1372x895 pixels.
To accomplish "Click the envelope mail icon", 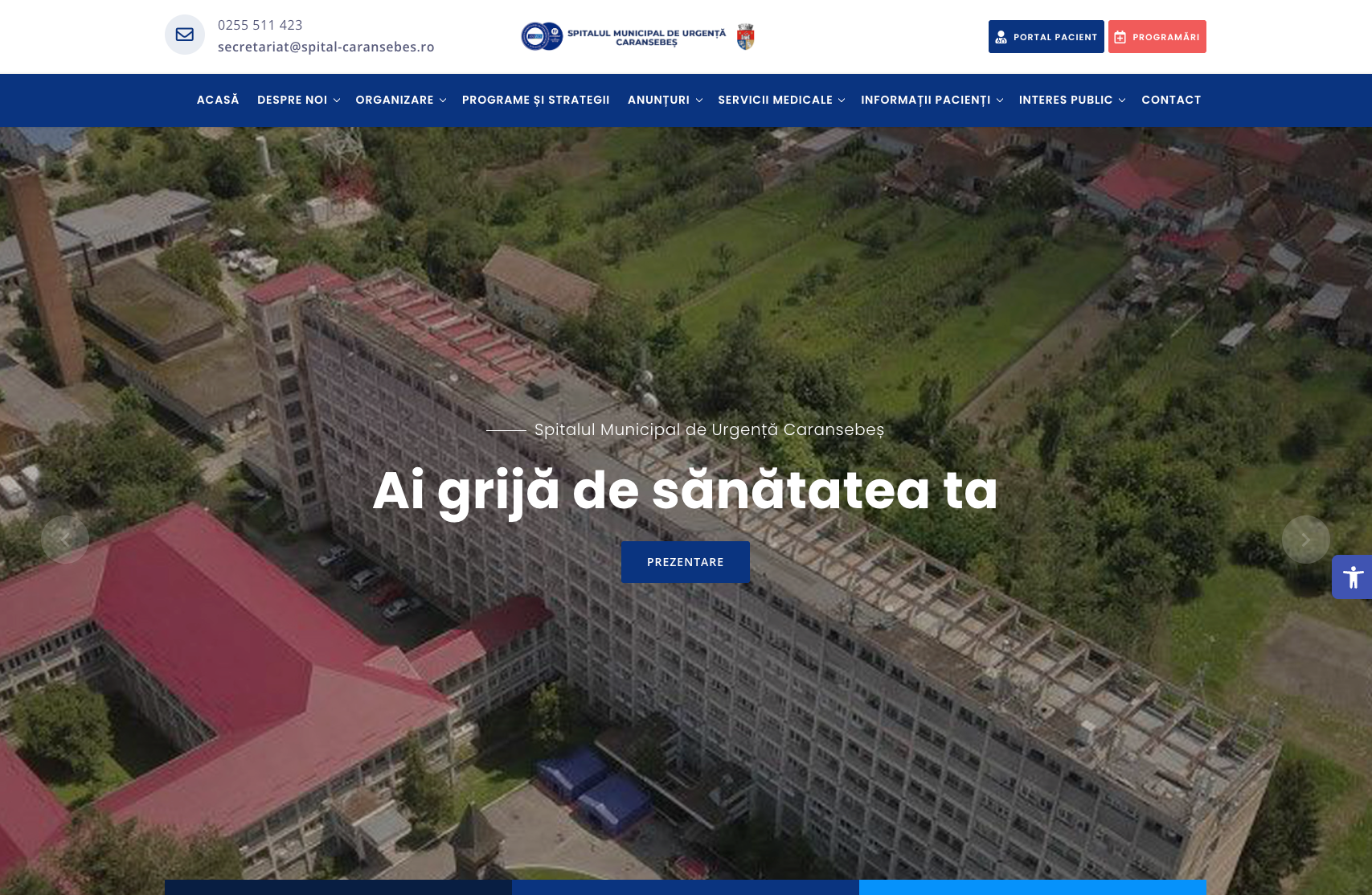I will pyautogui.click(x=185, y=35).
